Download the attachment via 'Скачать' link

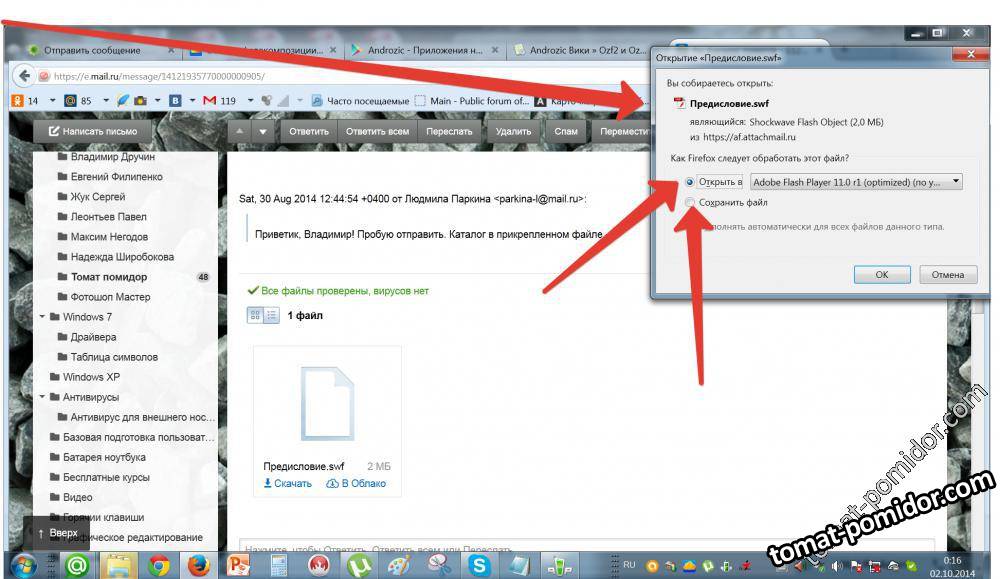[287, 484]
